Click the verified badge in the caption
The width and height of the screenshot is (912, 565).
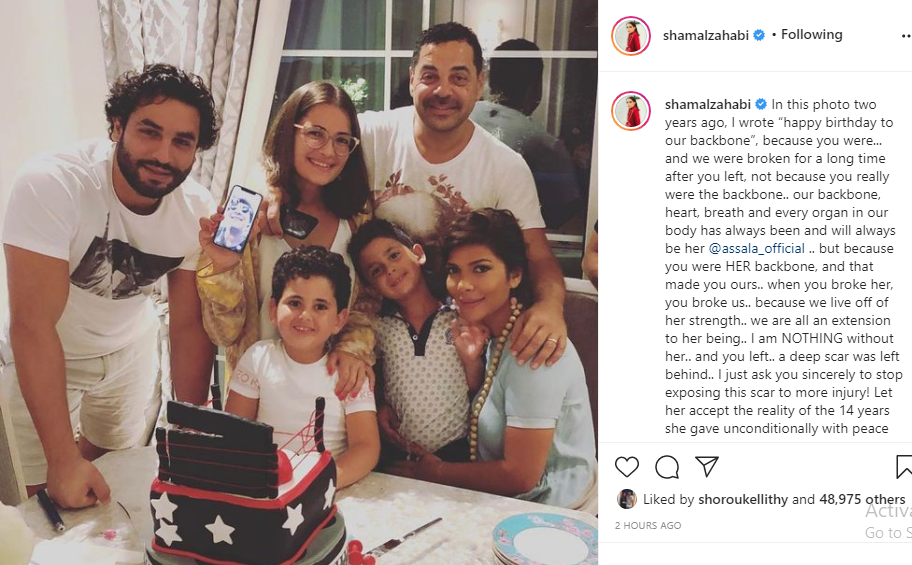point(761,104)
